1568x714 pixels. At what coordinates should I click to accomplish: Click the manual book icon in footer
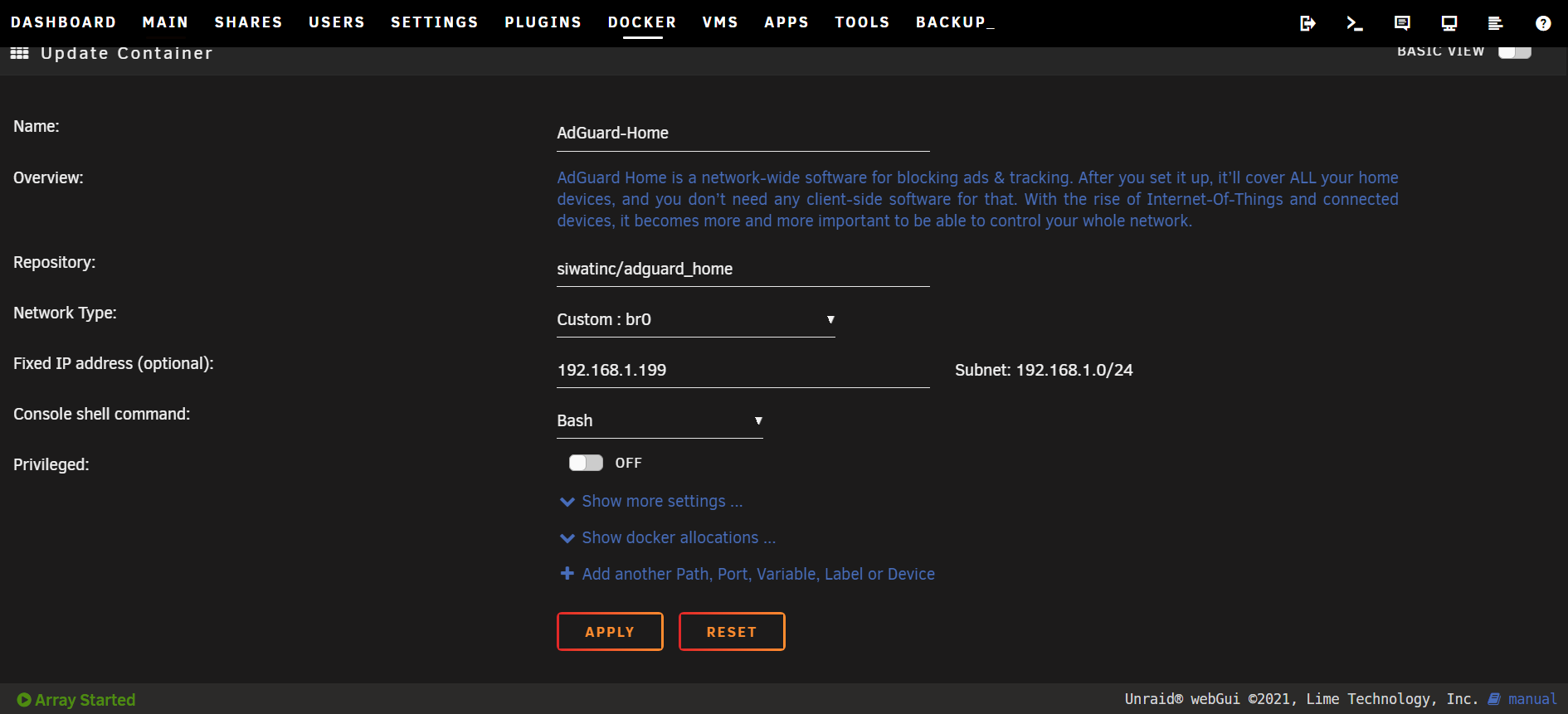click(1494, 699)
